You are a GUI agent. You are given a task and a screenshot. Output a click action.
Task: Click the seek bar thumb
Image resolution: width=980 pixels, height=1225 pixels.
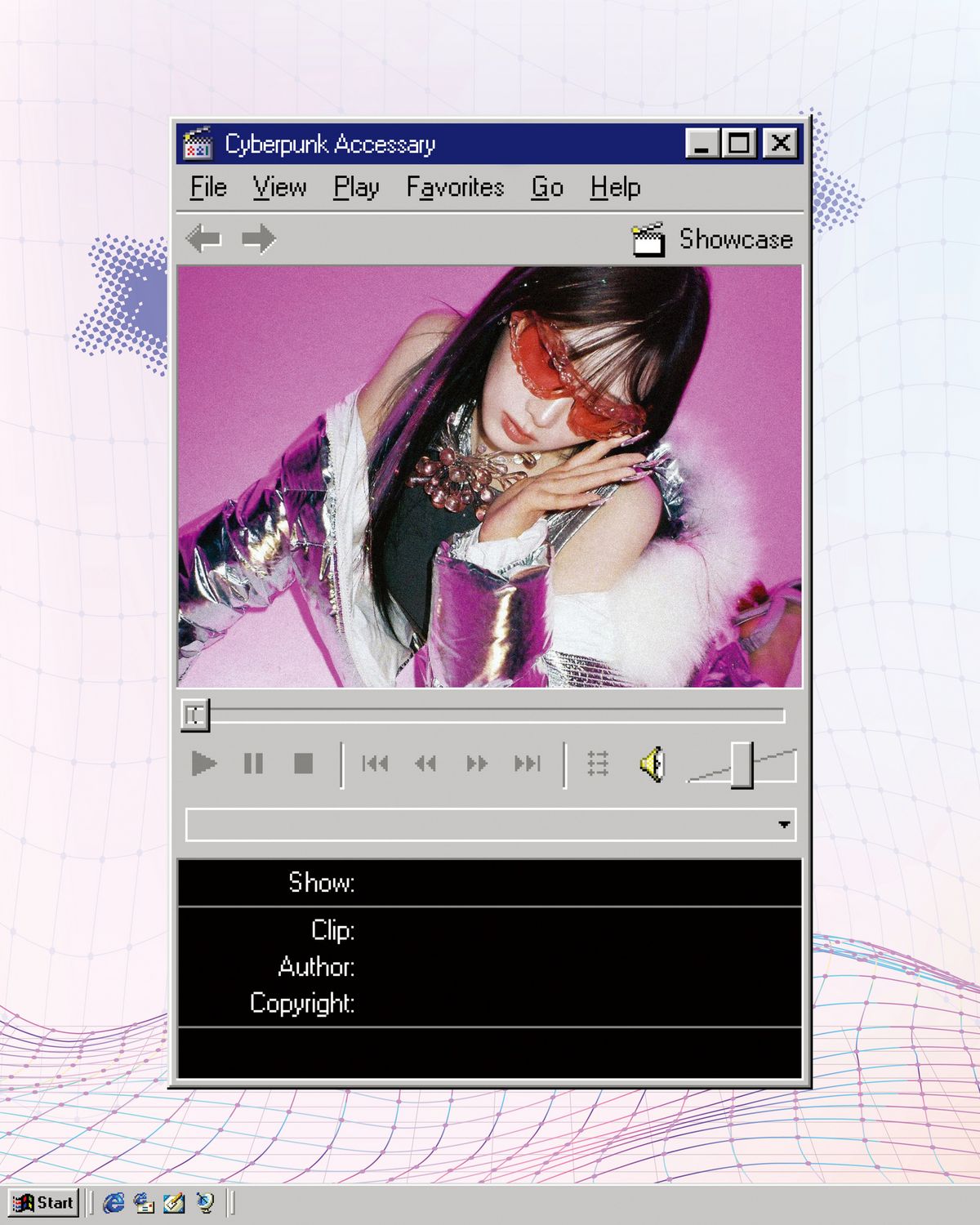point(195,715)
